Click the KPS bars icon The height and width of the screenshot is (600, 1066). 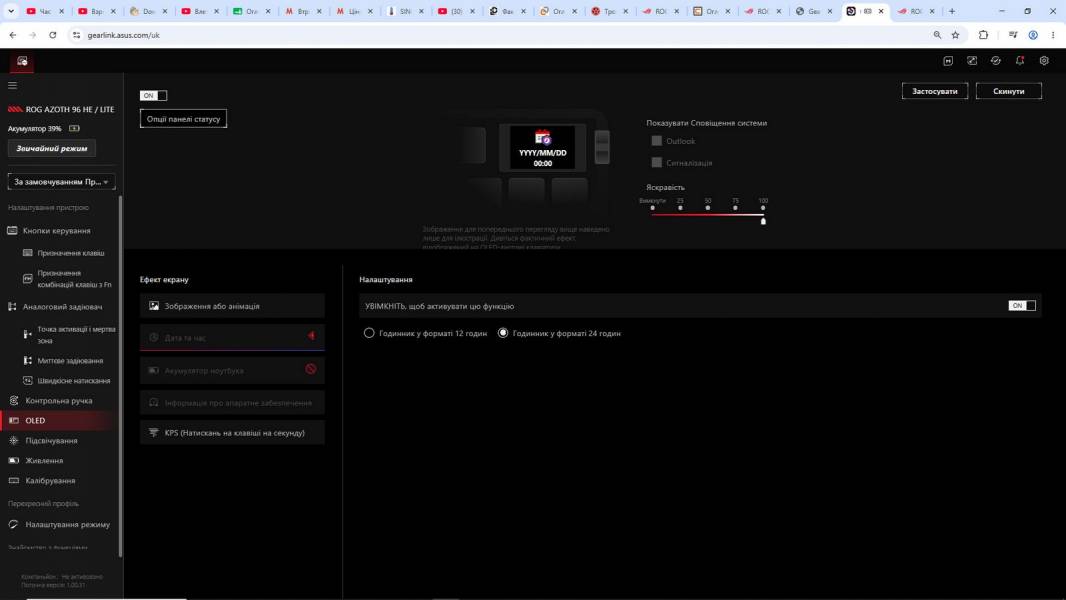pyautogui.click(x=154, y=433)
